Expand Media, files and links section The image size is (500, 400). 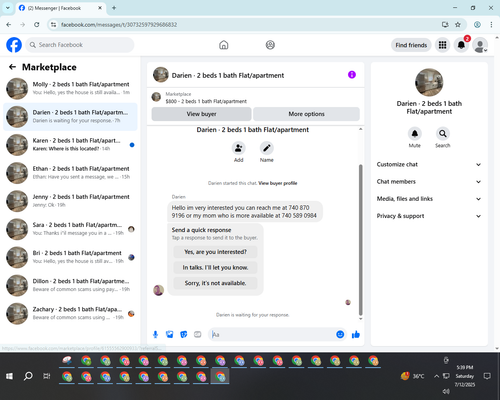click(x=429, y=199)
